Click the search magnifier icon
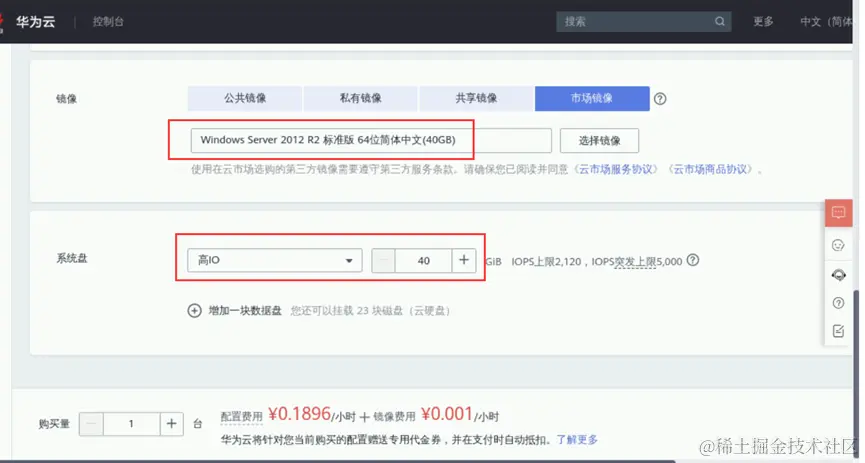 coord(720,22)
